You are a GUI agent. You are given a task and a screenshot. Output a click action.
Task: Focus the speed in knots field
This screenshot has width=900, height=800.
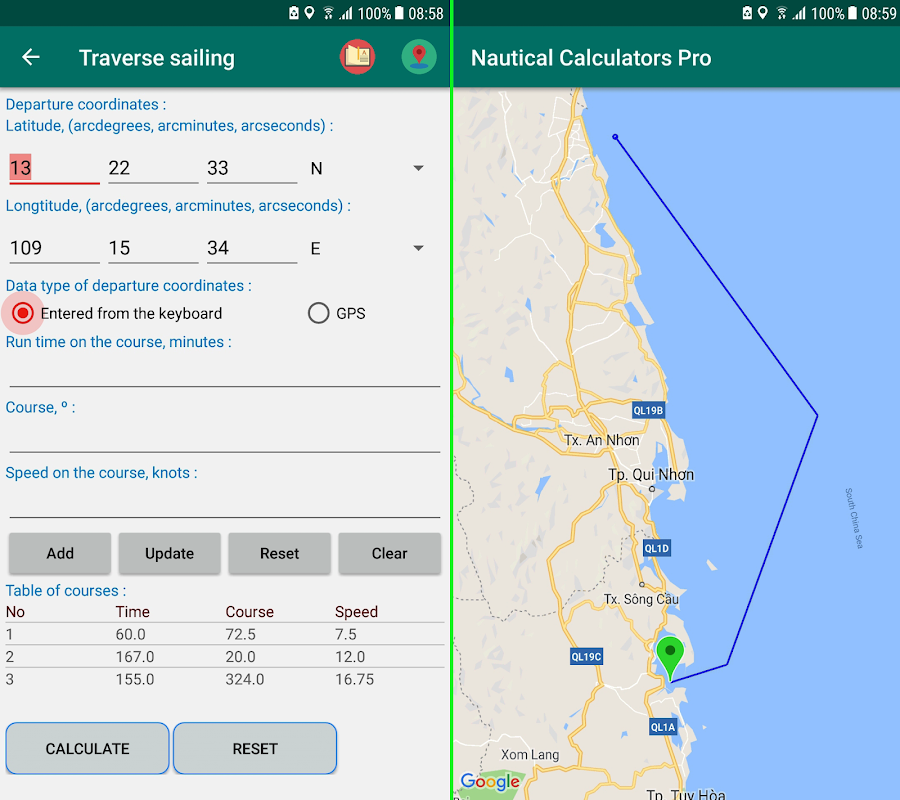pyautogui.click(x=224, y=503)
